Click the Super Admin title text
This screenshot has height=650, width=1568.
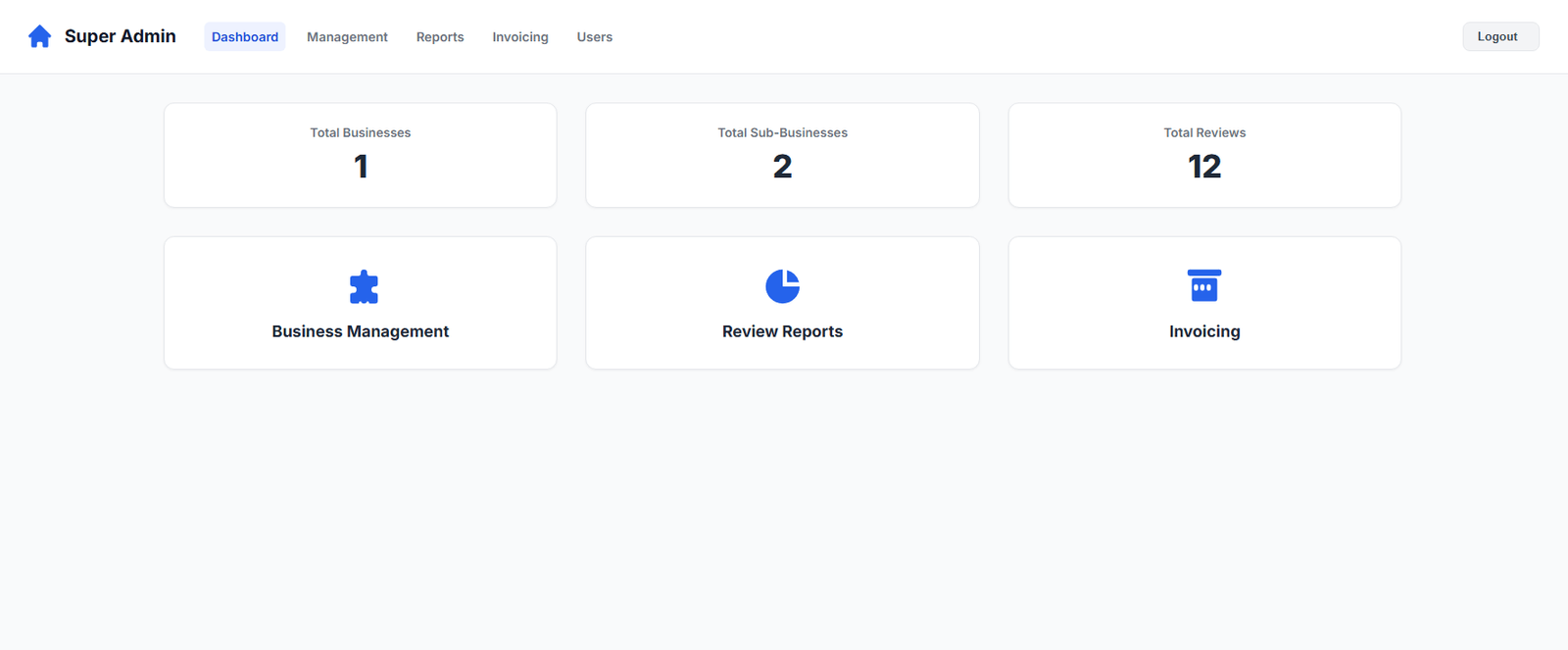pyautogui.click(x=121, y=36)
